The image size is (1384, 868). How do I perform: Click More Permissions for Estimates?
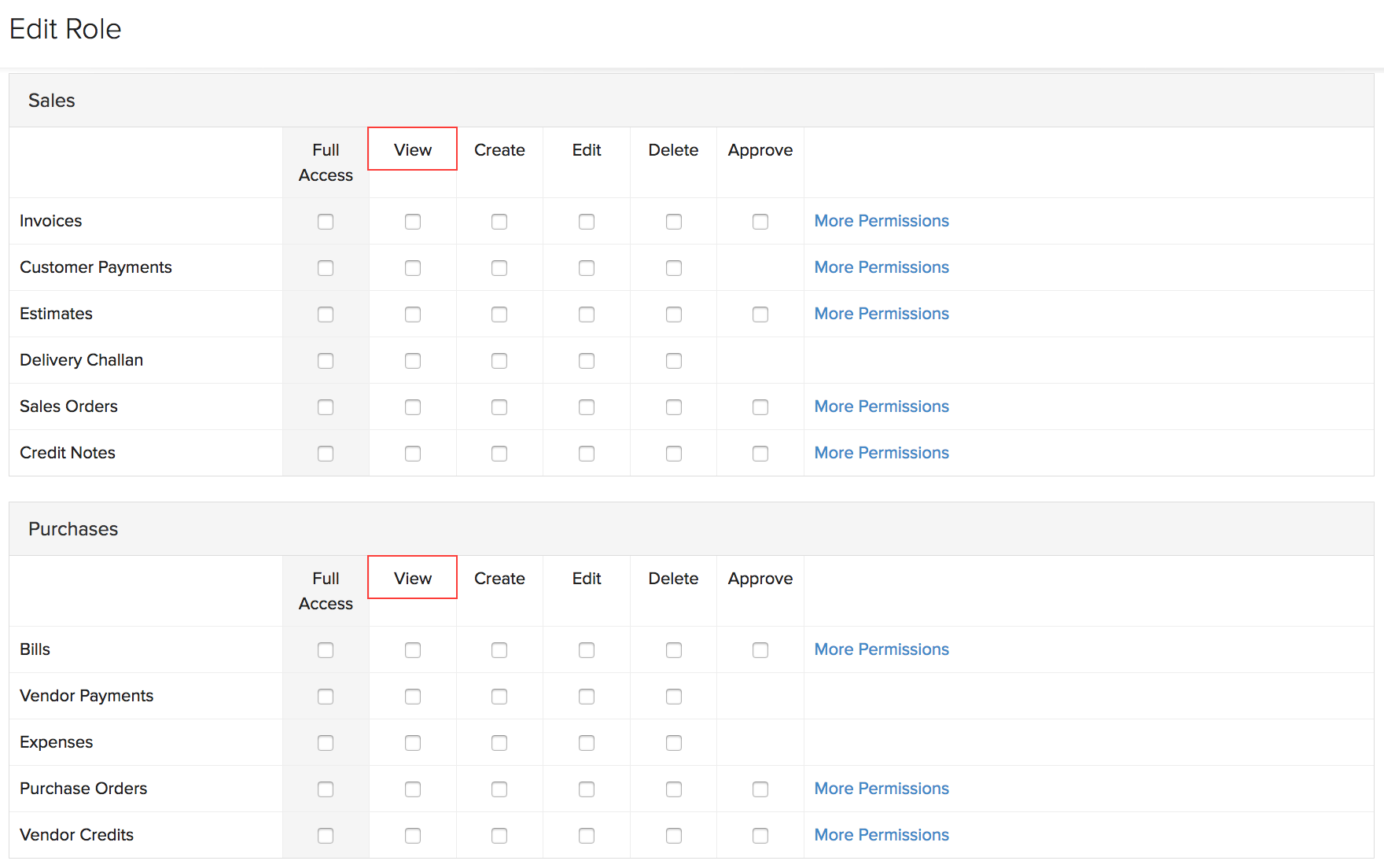pyautogui.click(x=882, y=314)
